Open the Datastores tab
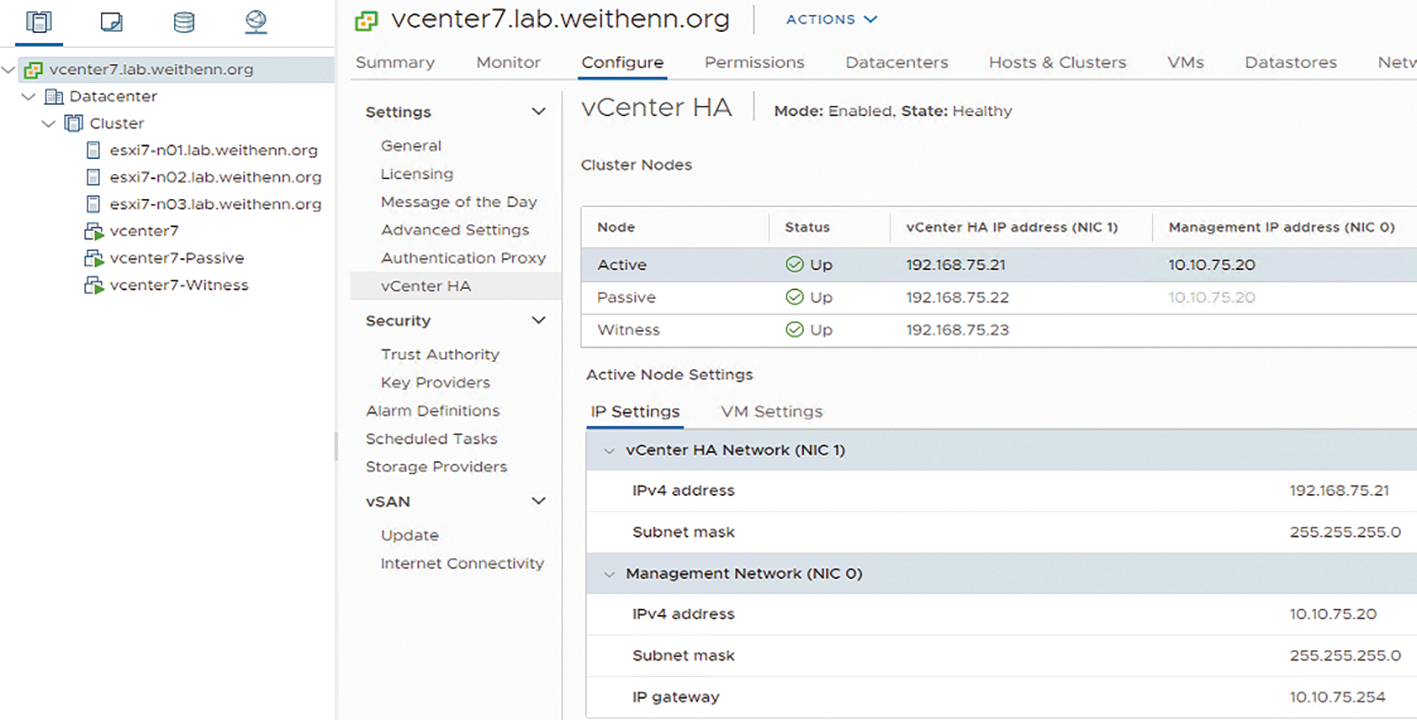 point(1290,62)
